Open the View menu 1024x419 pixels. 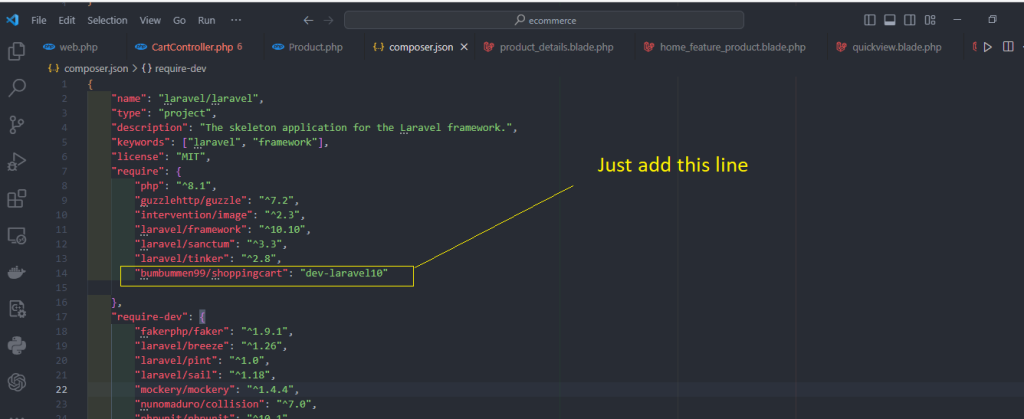coord(150,20)
